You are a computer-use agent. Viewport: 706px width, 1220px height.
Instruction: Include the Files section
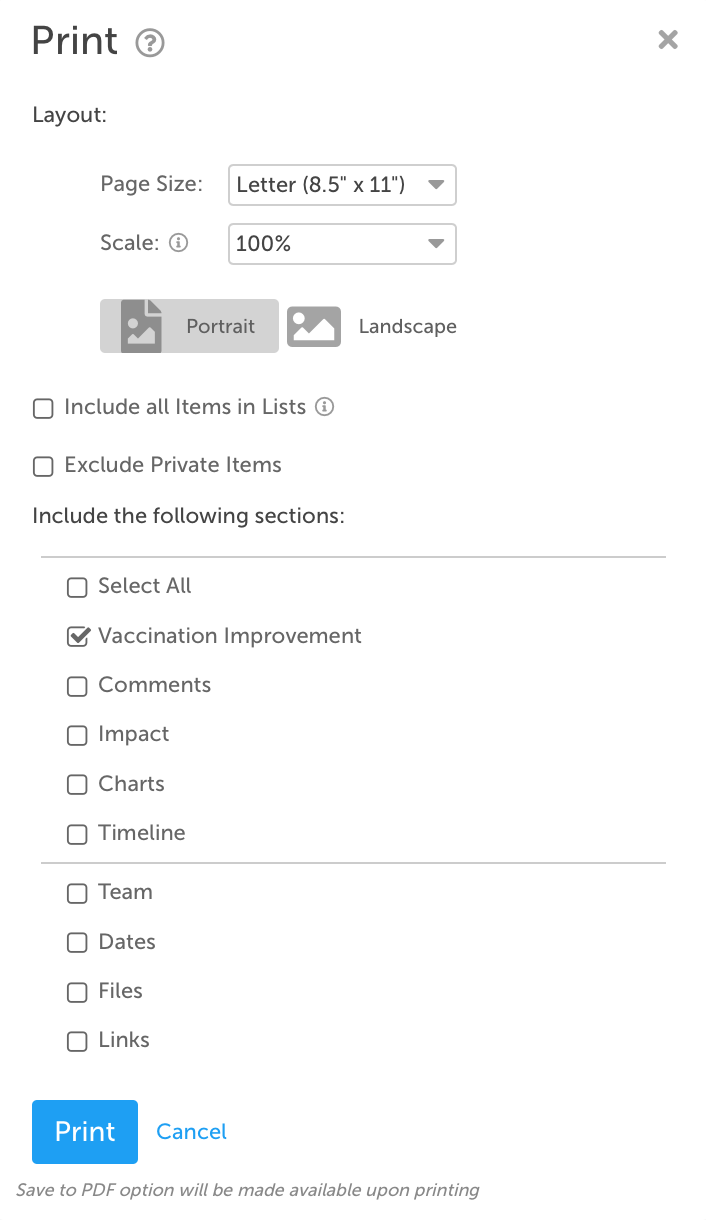pos(77,992)
